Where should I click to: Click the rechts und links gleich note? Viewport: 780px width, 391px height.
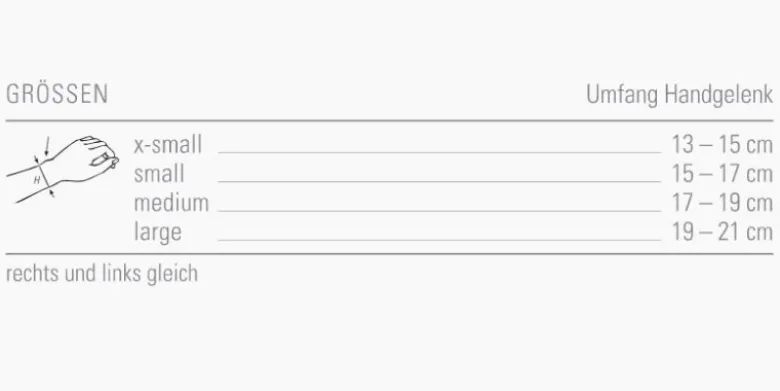[102, 274]
